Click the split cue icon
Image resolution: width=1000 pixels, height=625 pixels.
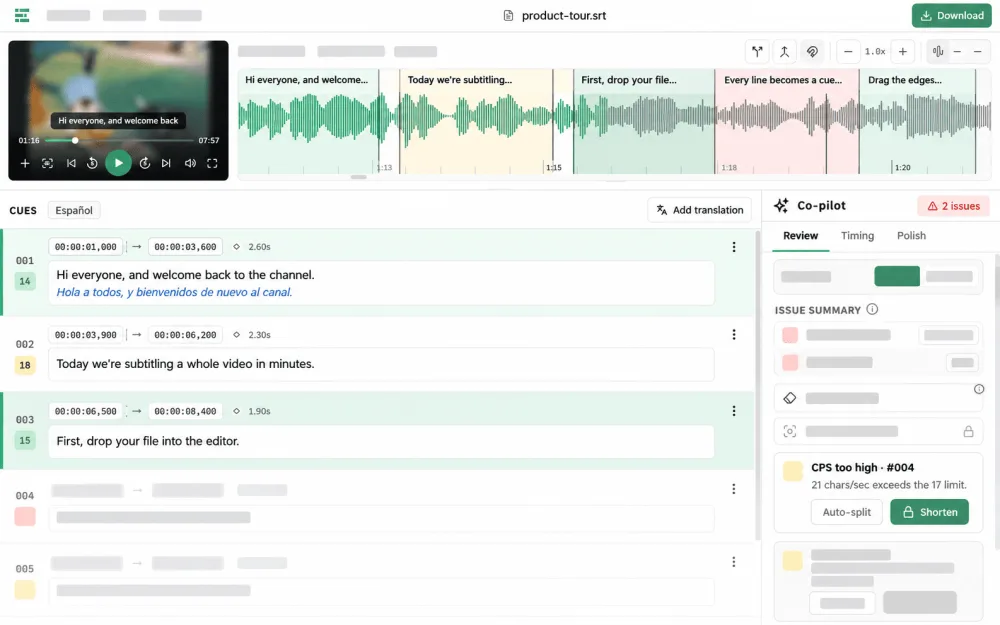(757, 52)
